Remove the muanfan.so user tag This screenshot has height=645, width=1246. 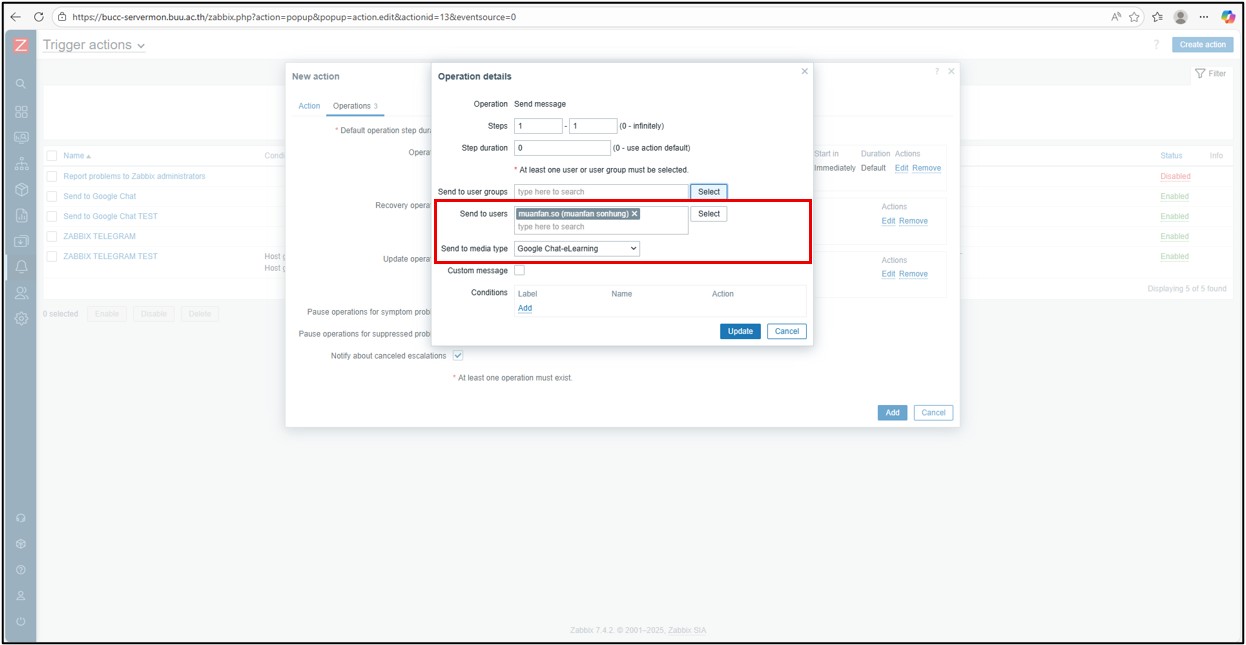[634, 214]
